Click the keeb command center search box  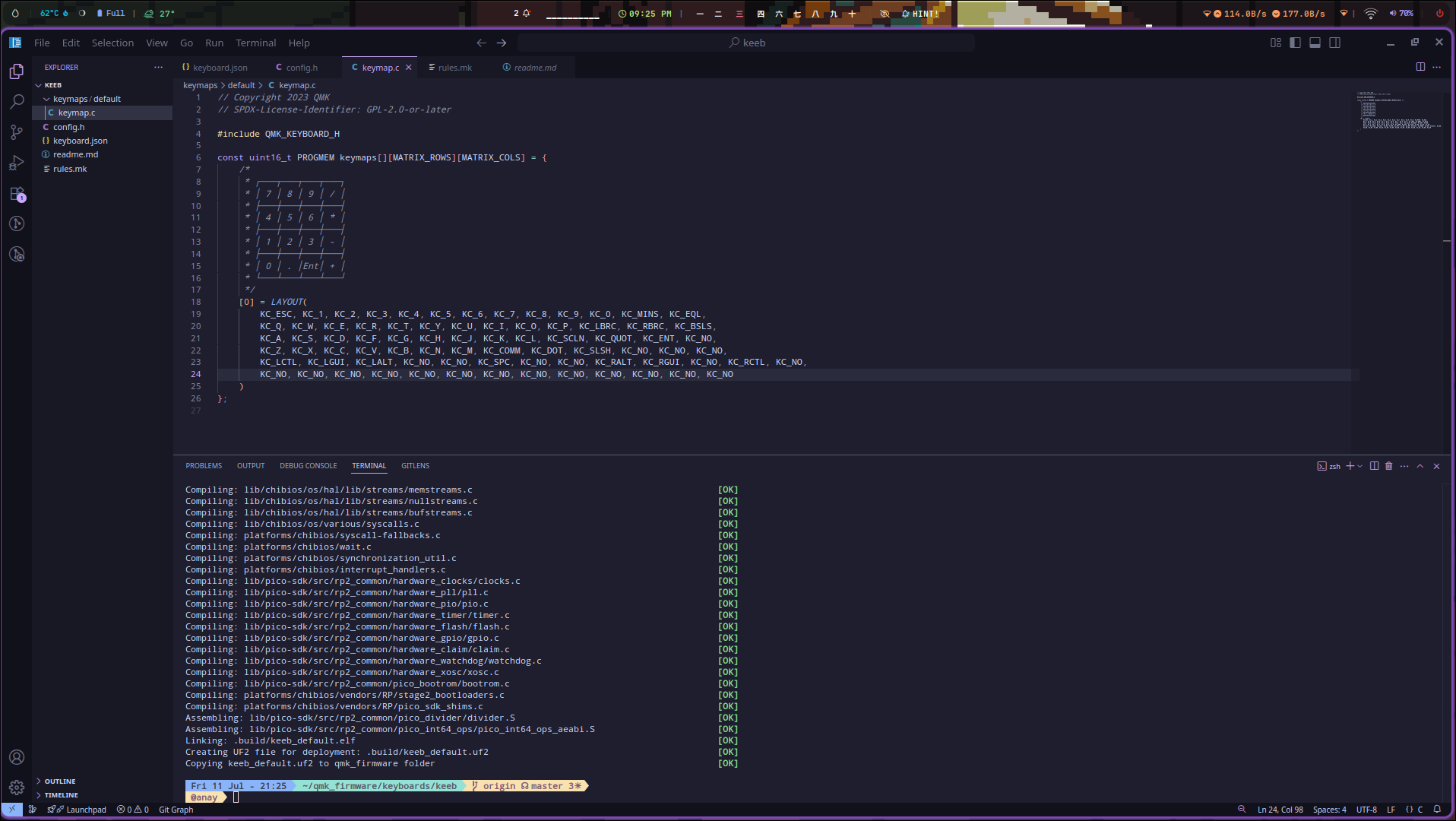pyautogui.click(x=746, y=43)
